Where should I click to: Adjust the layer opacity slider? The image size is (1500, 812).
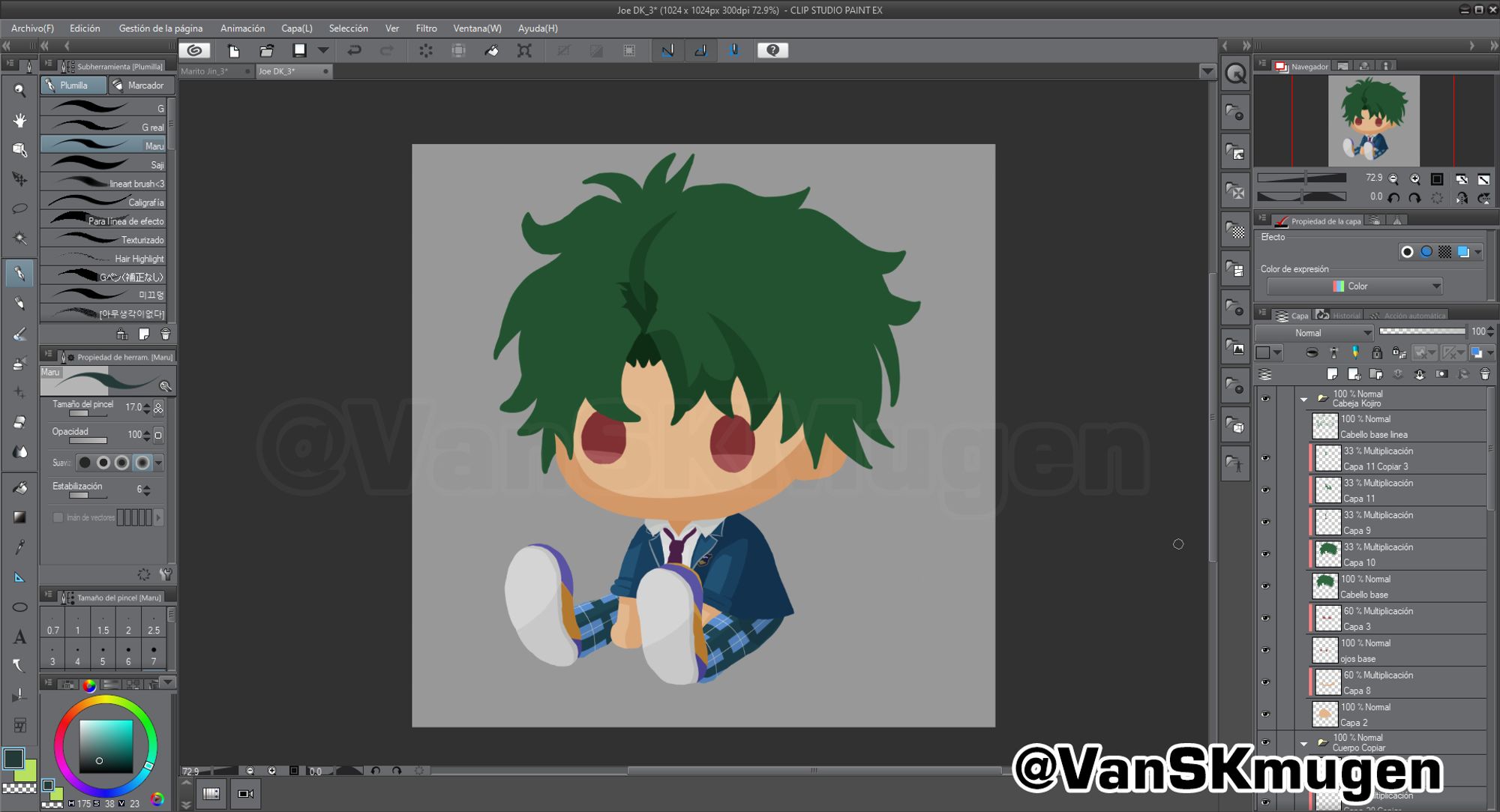(1422, 331)
